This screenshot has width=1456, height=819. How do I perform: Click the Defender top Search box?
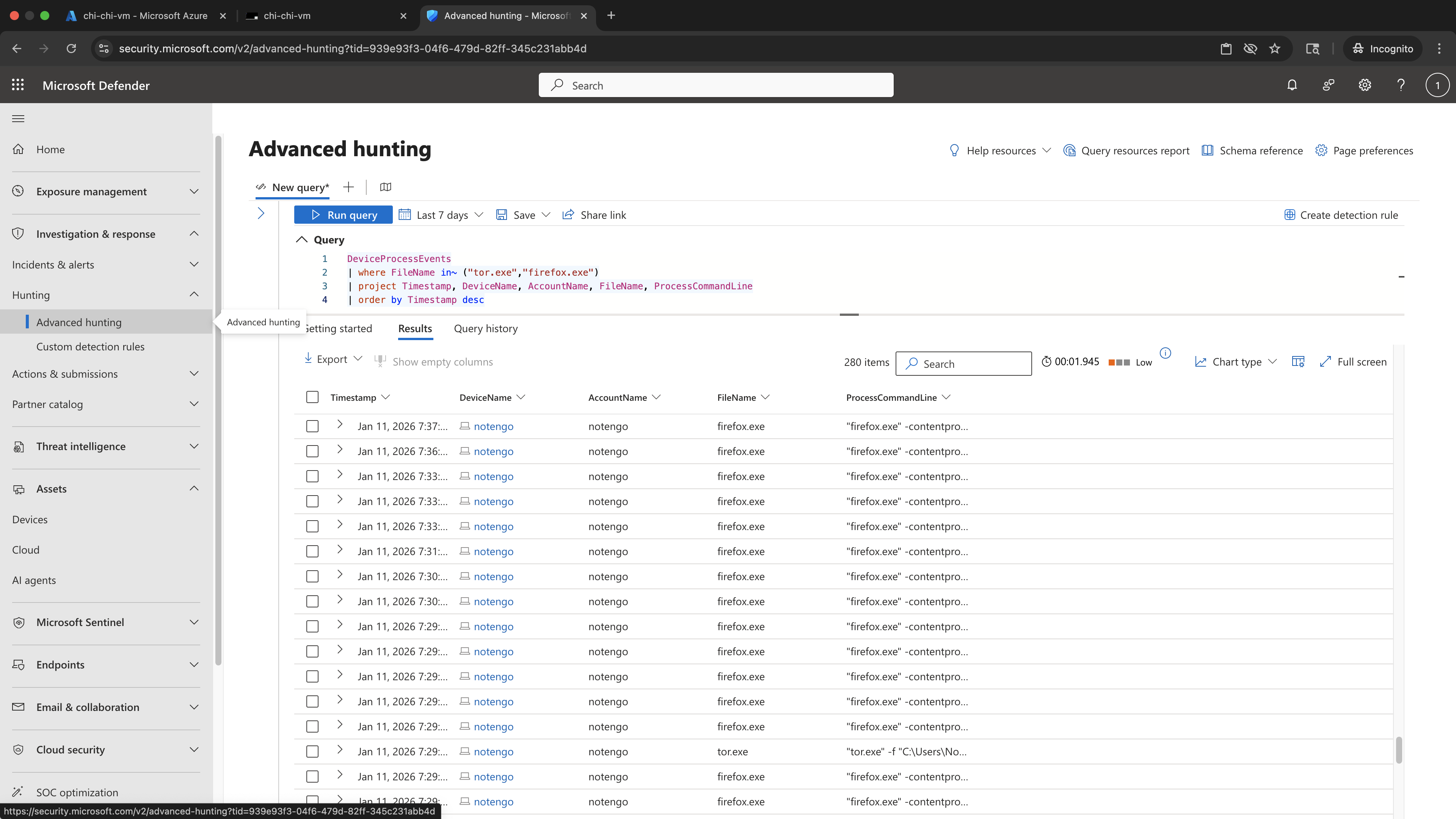click(x=715, y=85)
